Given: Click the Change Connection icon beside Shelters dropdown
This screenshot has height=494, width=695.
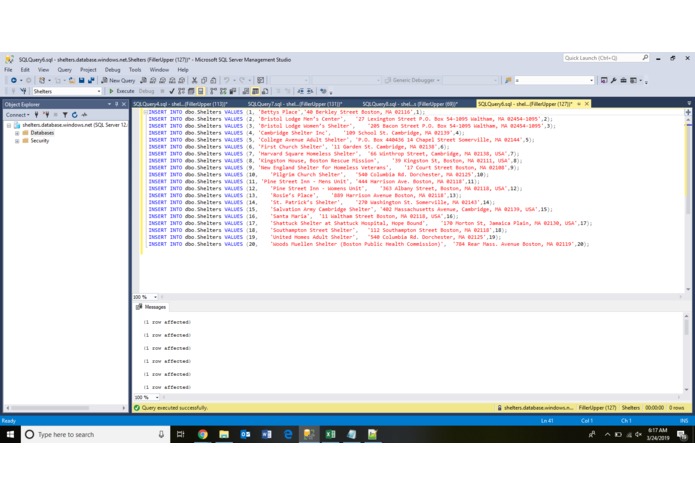Looking at the screenshot, I should click(23, 91).
